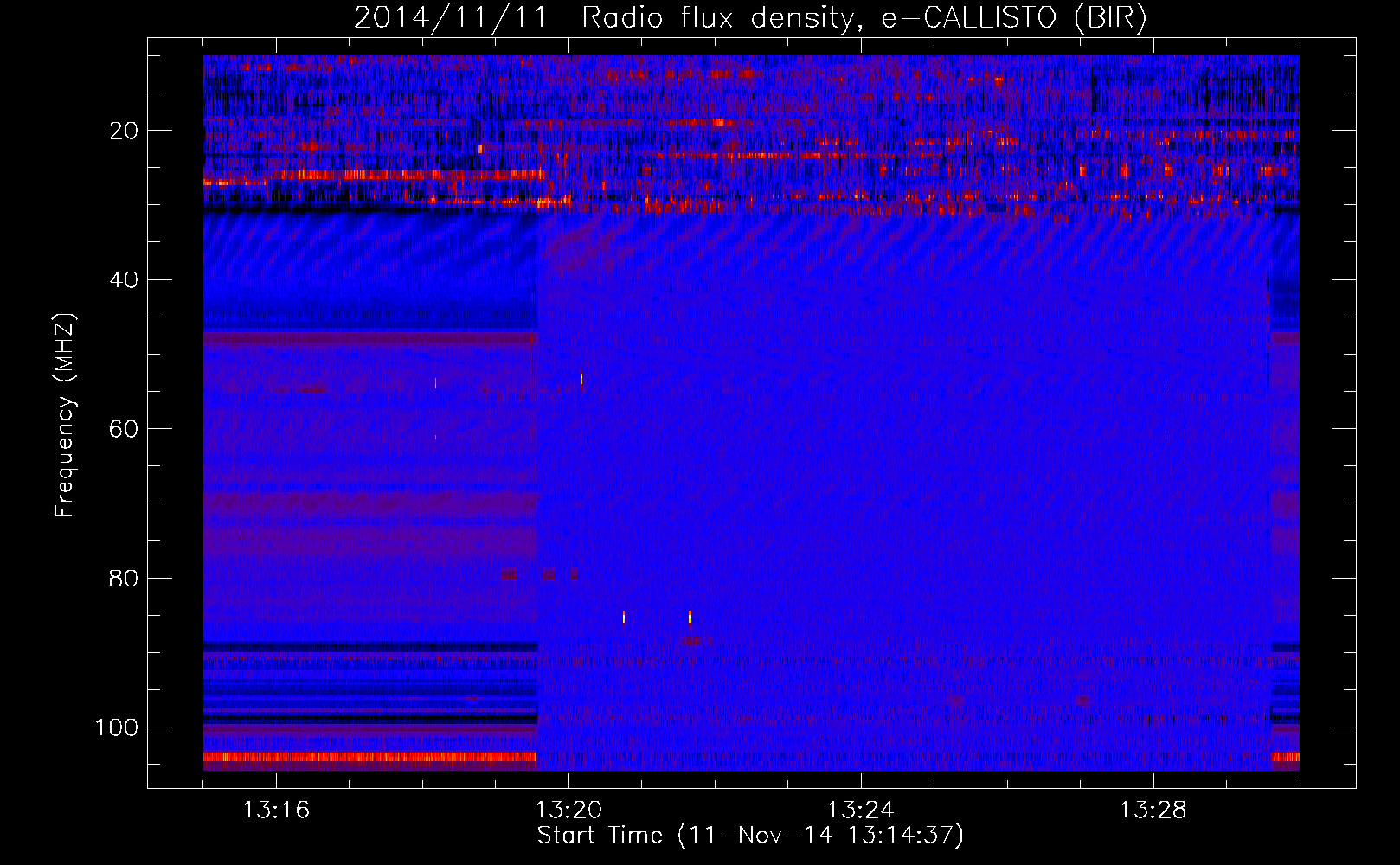This screenshot has width=1400, height=865.
Task: Click the 13:20 time tick label
Action: [x=568, y=810]
